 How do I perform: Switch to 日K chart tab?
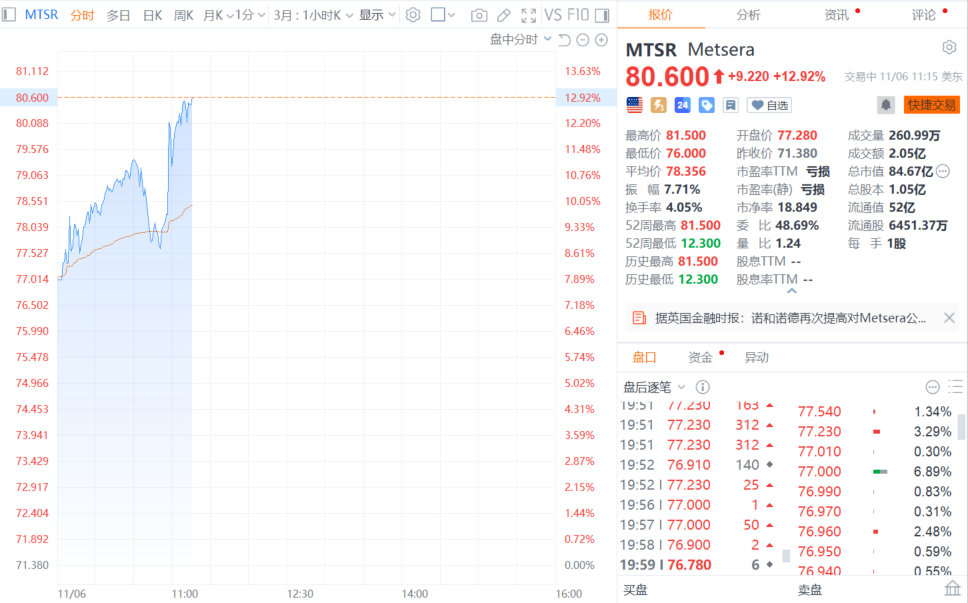(152, 15)
